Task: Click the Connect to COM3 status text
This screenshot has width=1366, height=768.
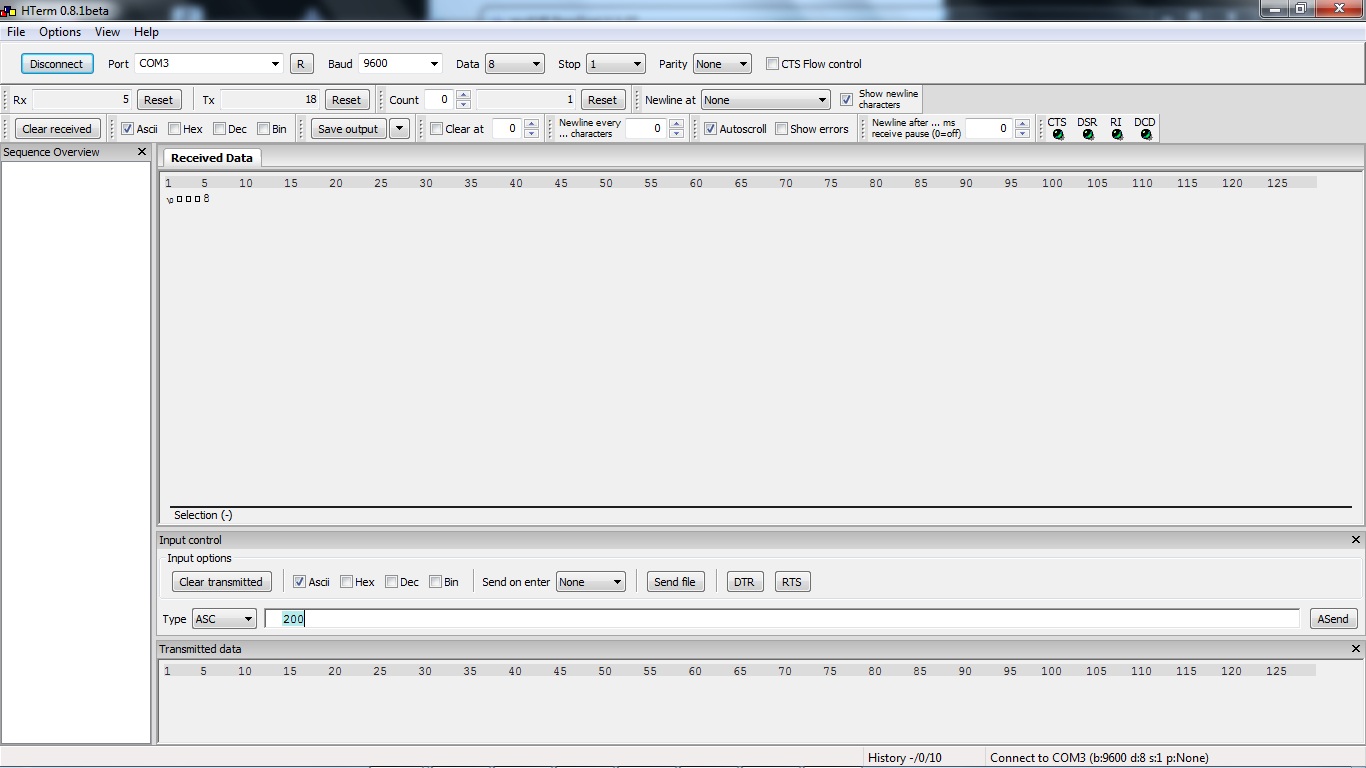Action: pos(1099,758)
